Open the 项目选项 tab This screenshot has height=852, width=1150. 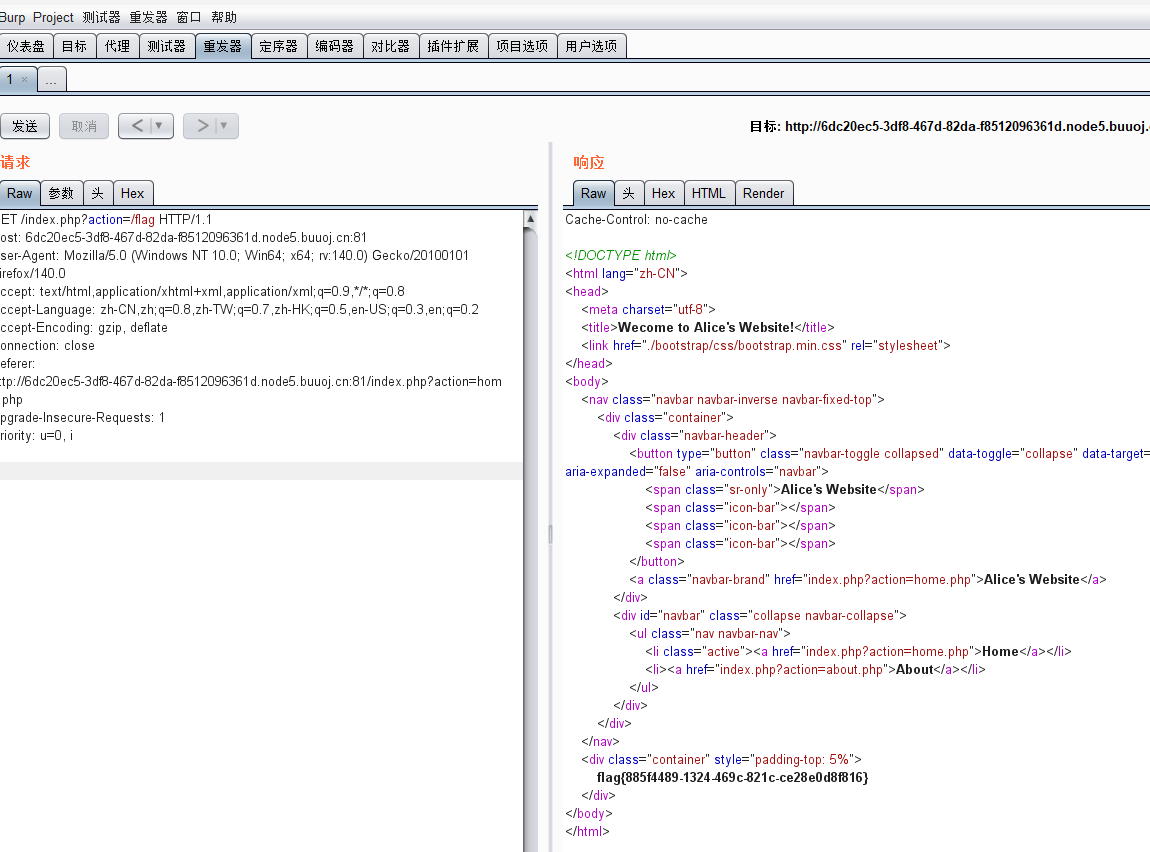[x=522, y=46]
